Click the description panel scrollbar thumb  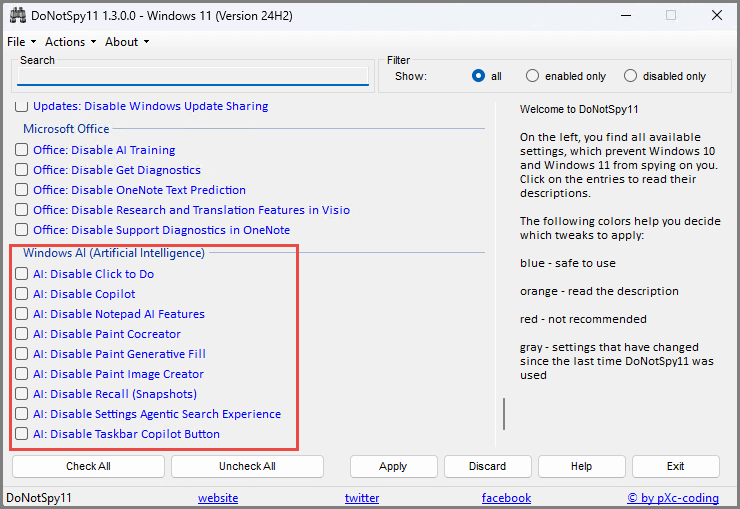(504, 413)
